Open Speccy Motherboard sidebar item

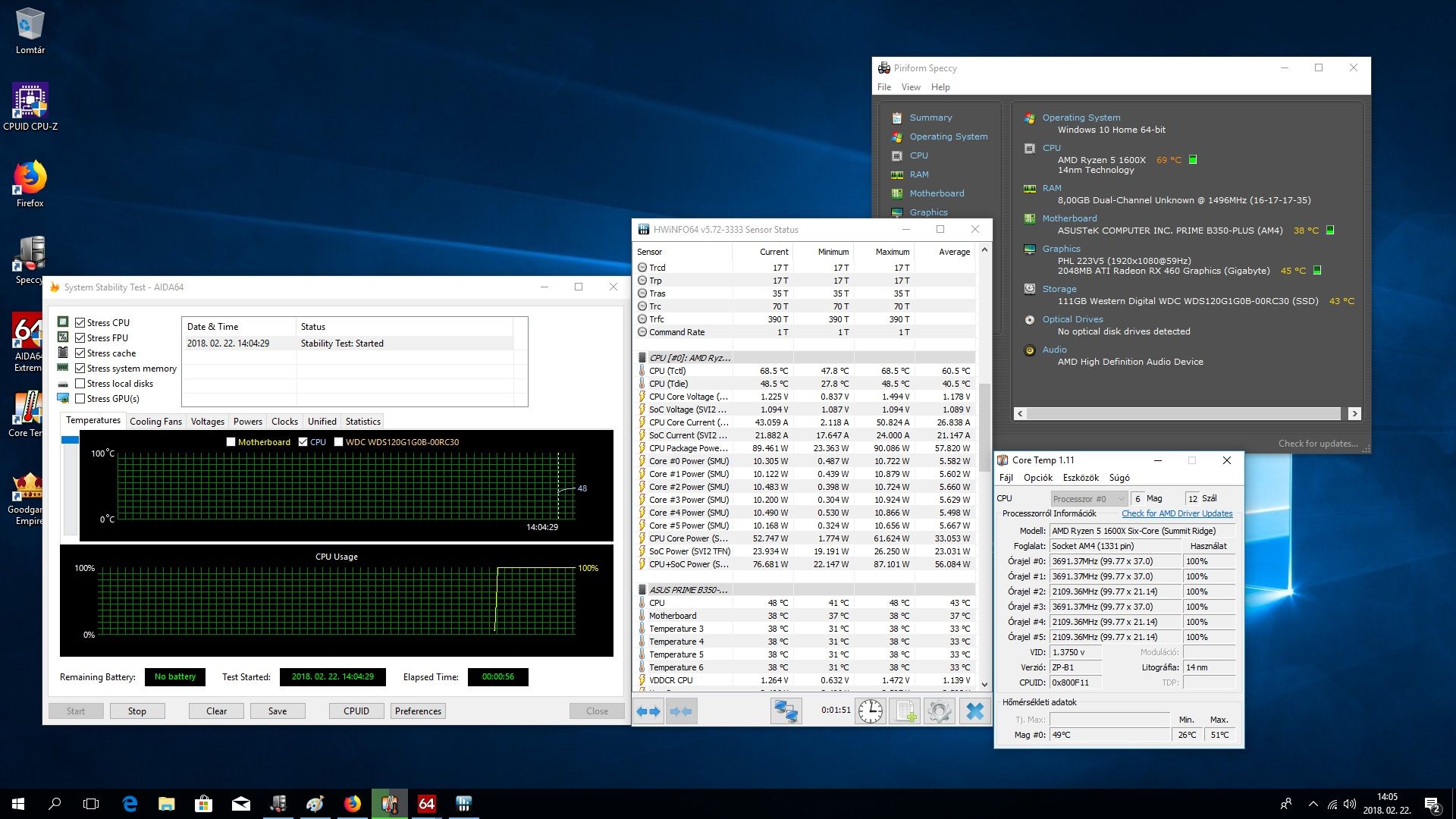pyautogui.click(x=937, y=193)
